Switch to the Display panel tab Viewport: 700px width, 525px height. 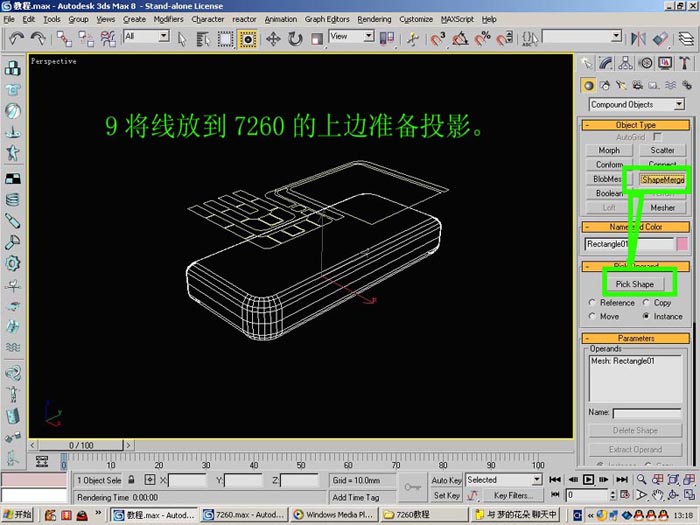tap(665, 63)
